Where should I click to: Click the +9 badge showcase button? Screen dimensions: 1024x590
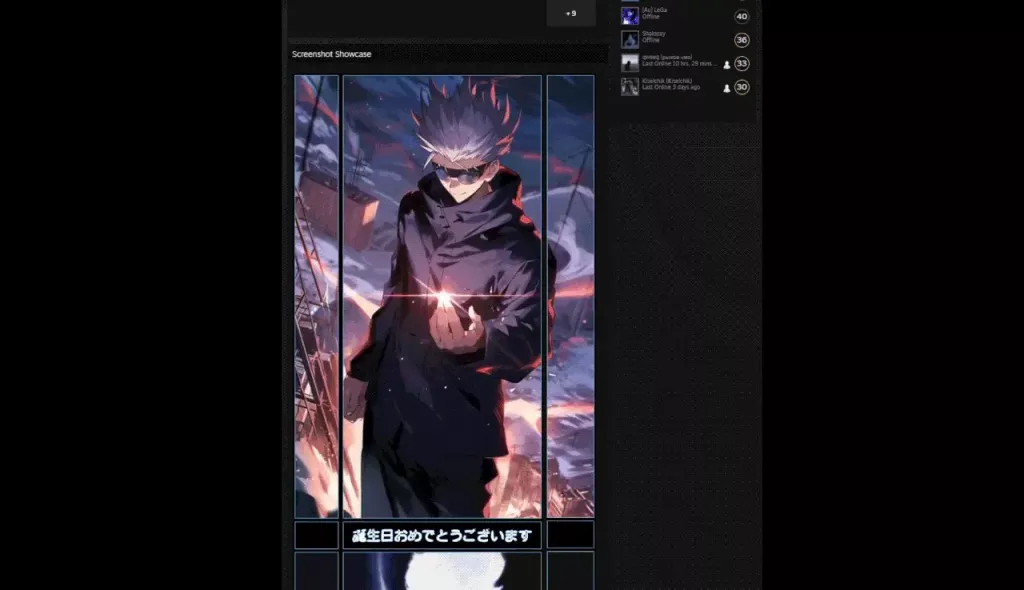coord(571,13)
